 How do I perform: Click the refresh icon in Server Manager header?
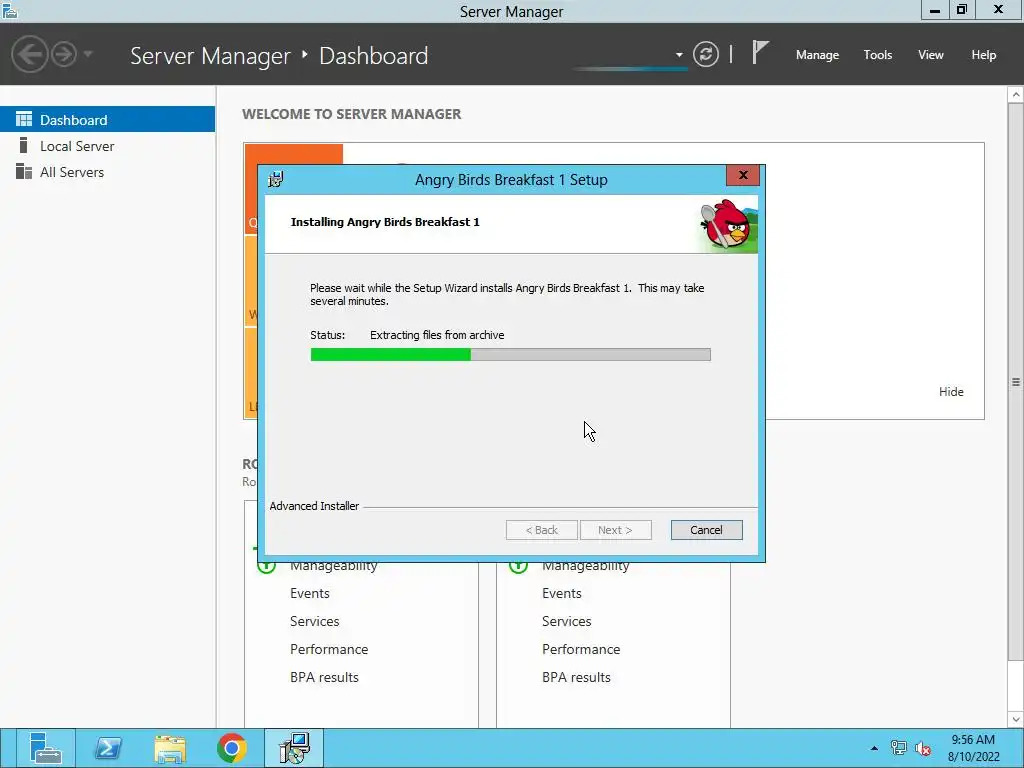(x=706, y=54)
